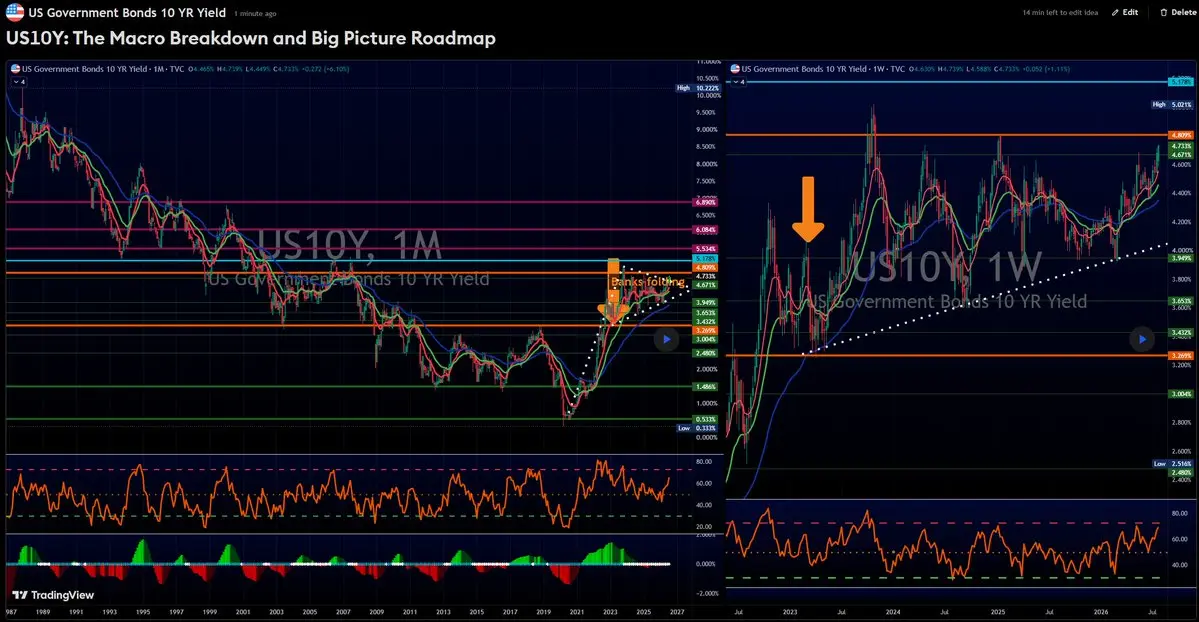Click the 'Banks folding' annotation text
The width and height of the screenshot is (1199, 622).
pyautogui.click(x=648, y=282)
